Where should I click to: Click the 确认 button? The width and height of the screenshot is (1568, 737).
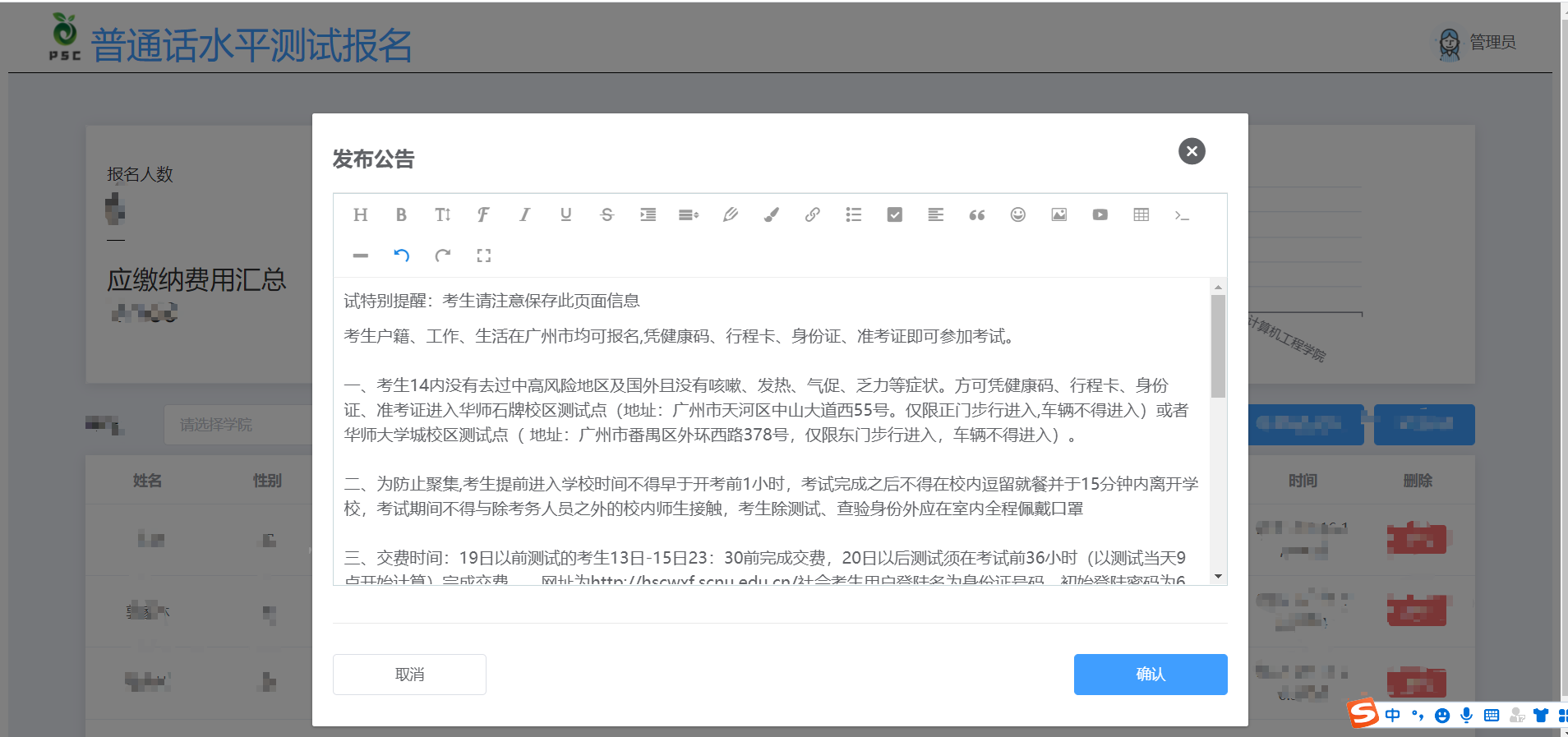(x=1151, y=675)
